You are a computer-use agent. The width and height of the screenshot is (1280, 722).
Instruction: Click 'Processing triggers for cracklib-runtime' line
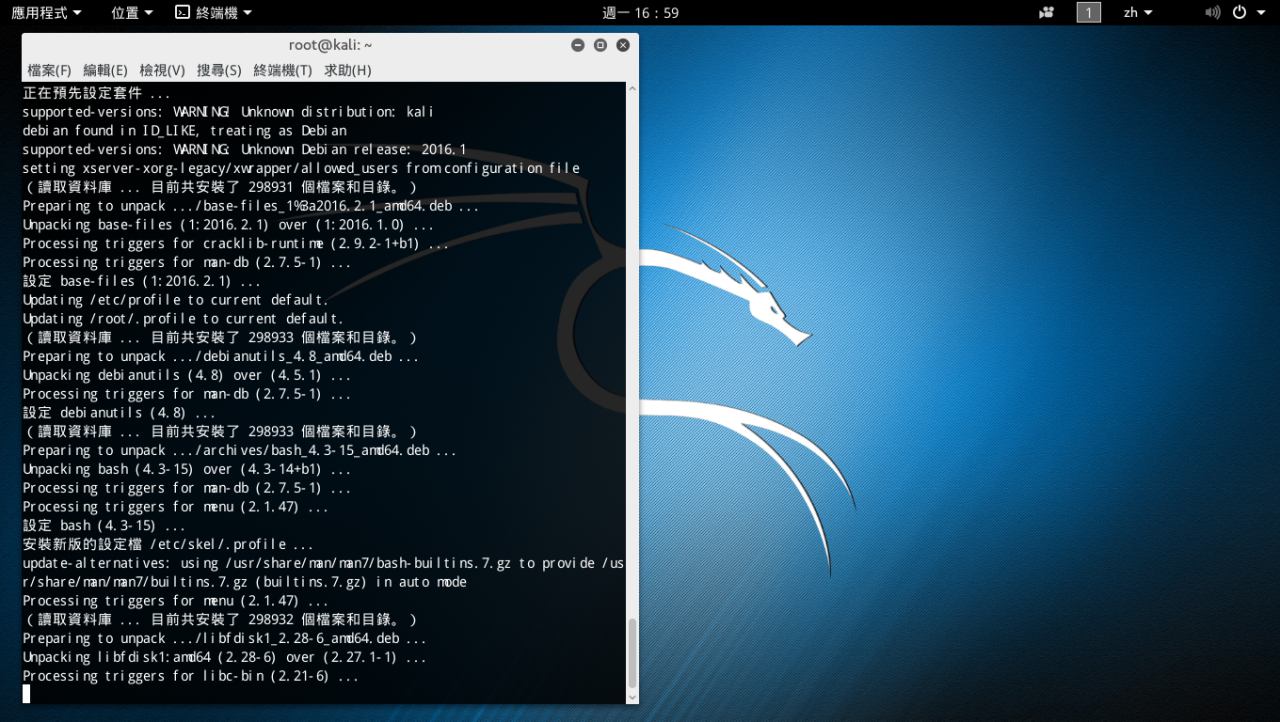pyautogui.click(x=236, y=243)
